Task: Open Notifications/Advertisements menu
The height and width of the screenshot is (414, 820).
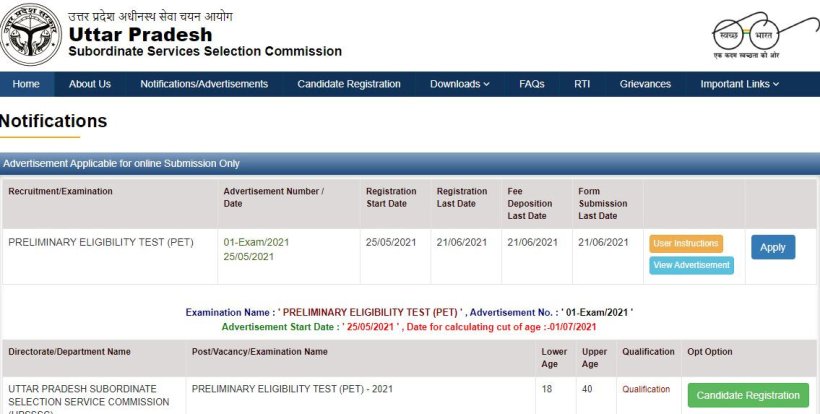Action: pos(204,84)
